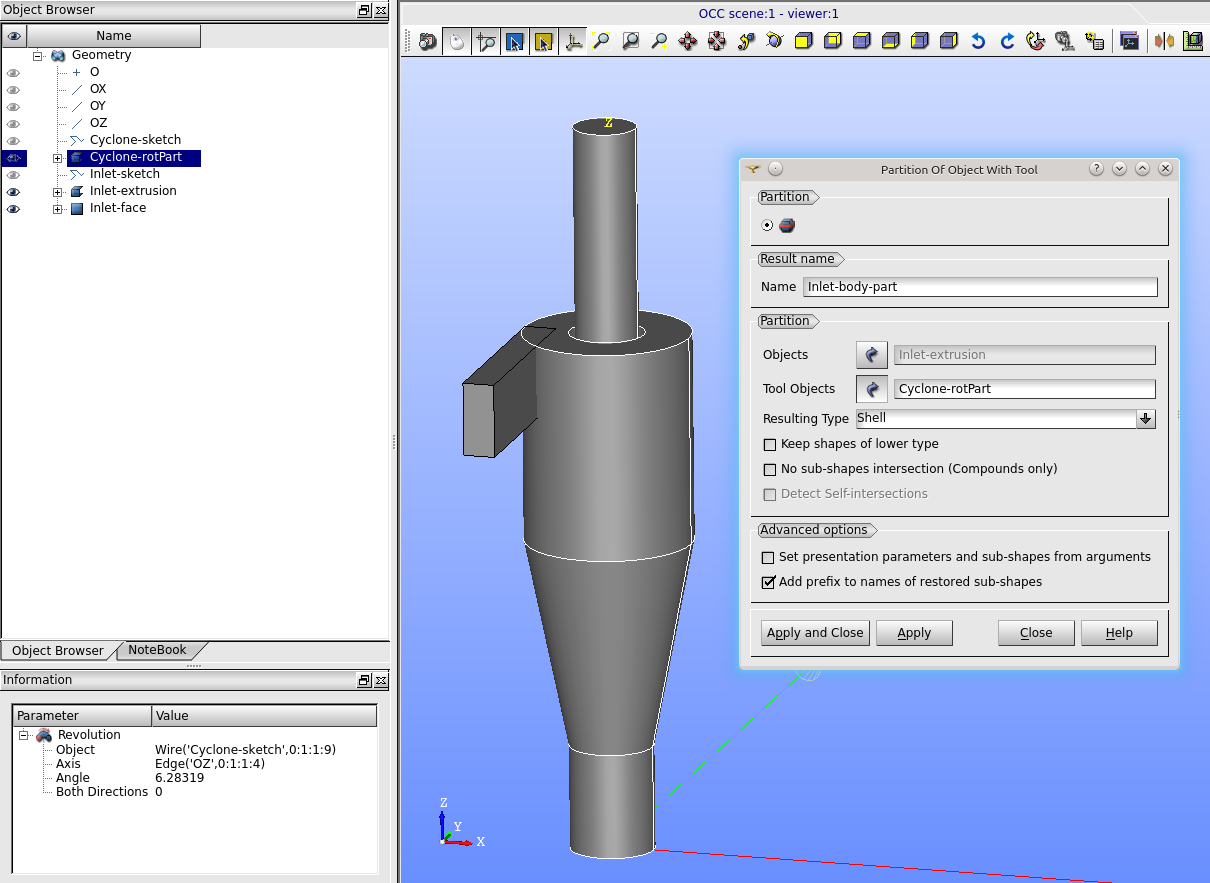Switch to the NoteBook tab
Screen dimensions: 1210x883
157,650
